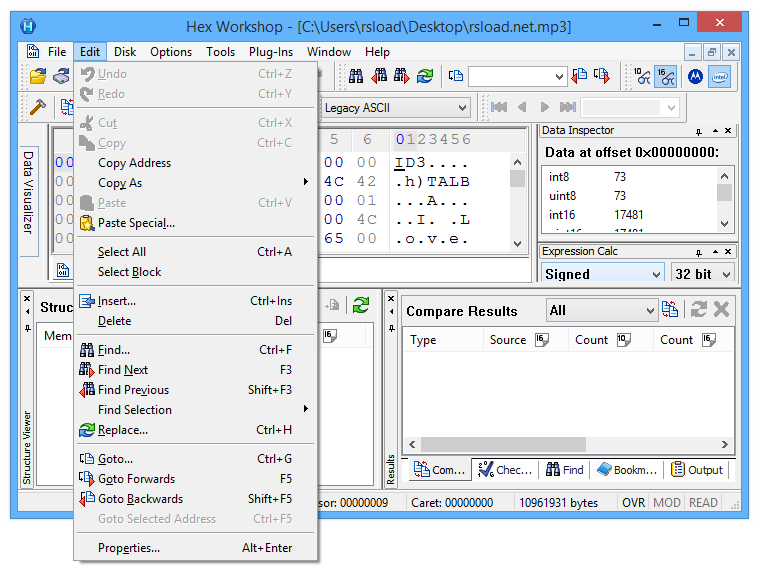Click the Find Previous toolbar icon
Image resolution: width=761 pixels, height=583 pixels.
(380, 76)
